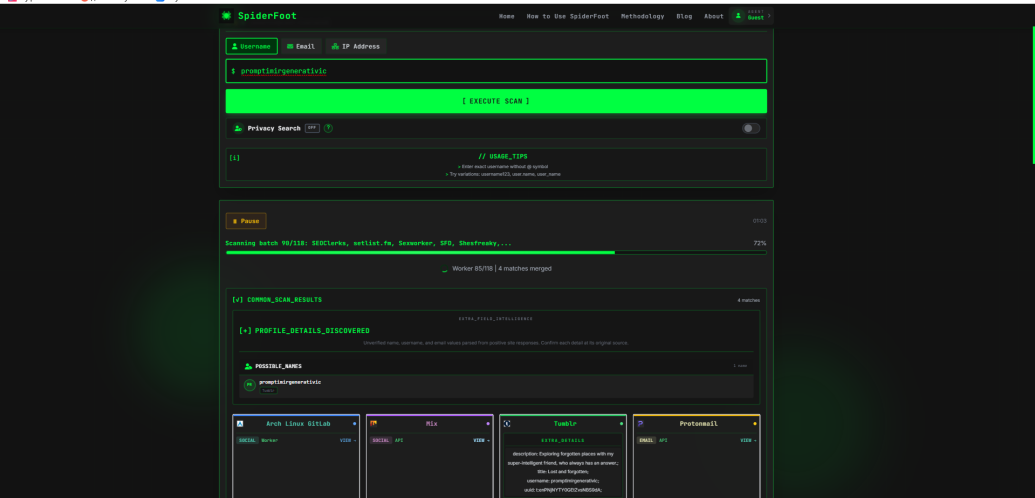Click the EXTRA_DETAILS header in Tumblr card

click(x=562, y=441)
